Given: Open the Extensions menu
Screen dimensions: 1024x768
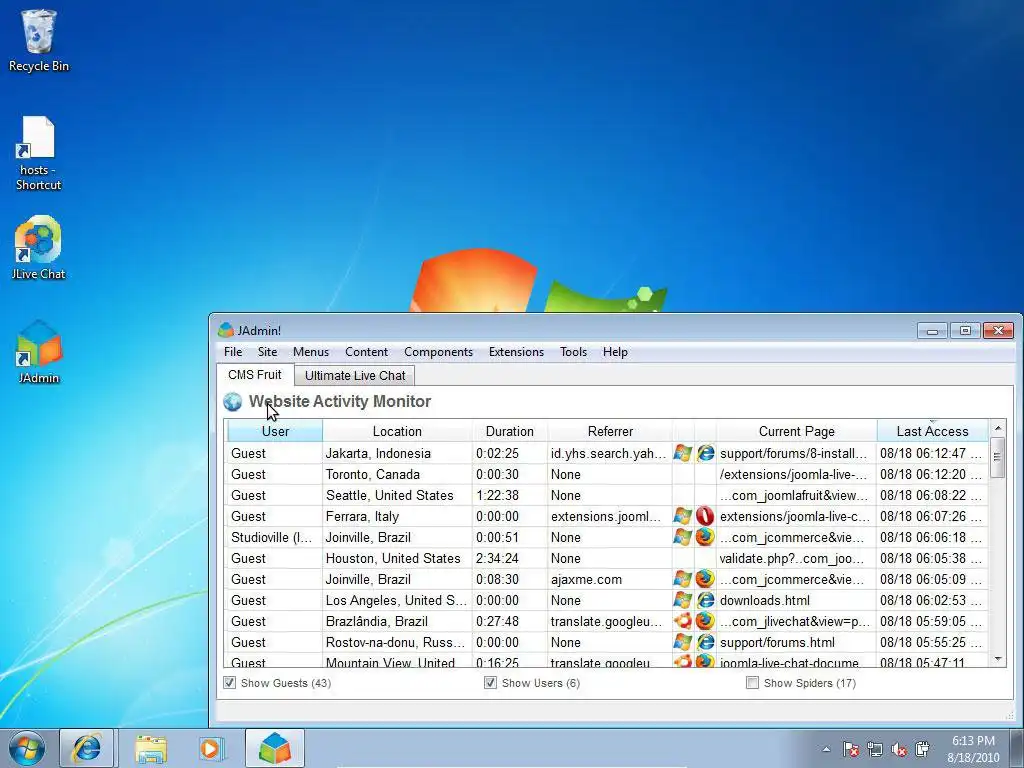Looking at the screenshot, I should (x=516, y=352).
